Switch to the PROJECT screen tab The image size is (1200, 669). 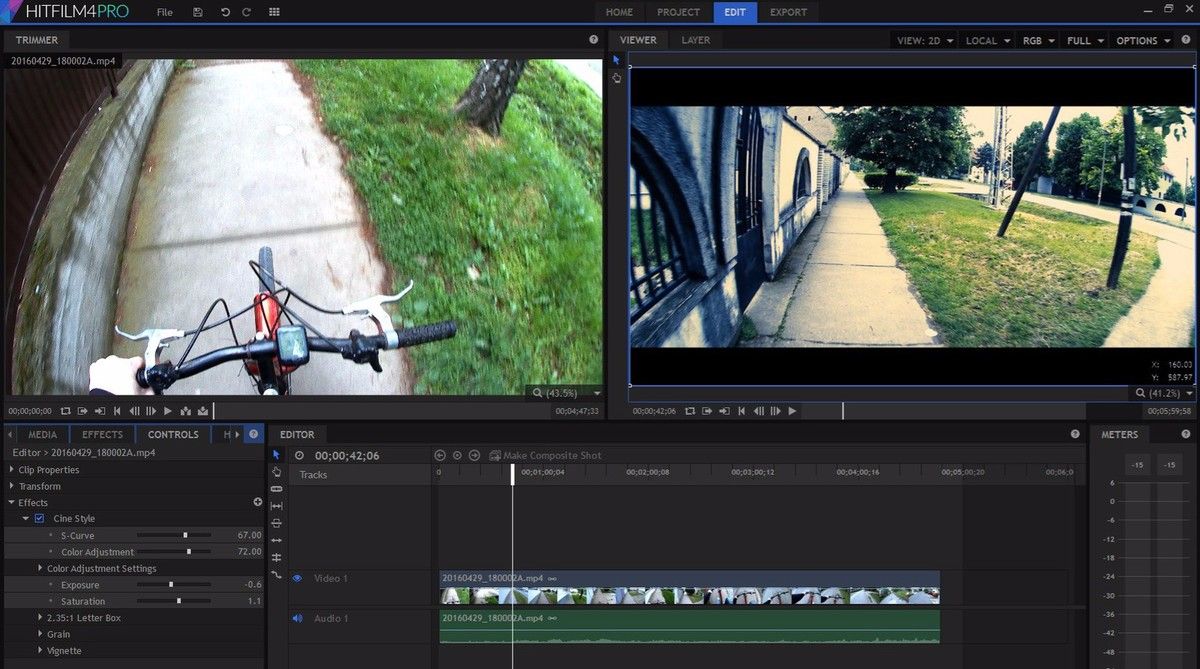(x=678, y=12)
